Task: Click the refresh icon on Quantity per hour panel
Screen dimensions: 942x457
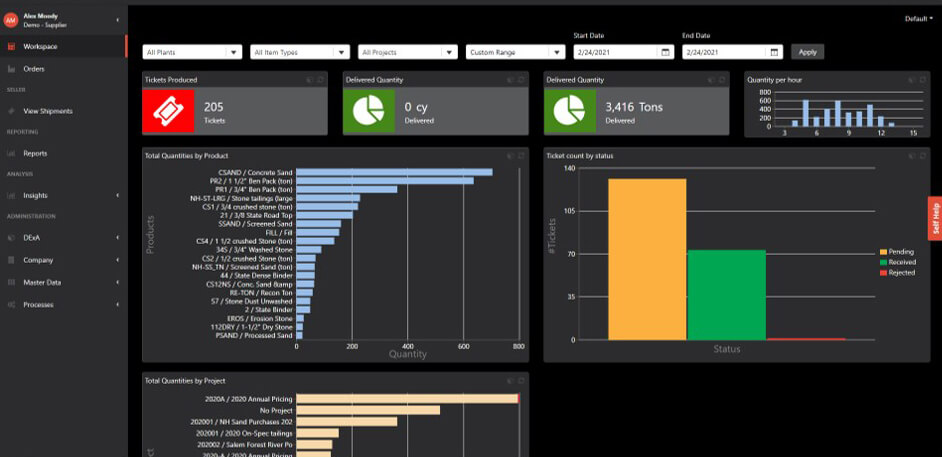Action: tap(921, 79)
